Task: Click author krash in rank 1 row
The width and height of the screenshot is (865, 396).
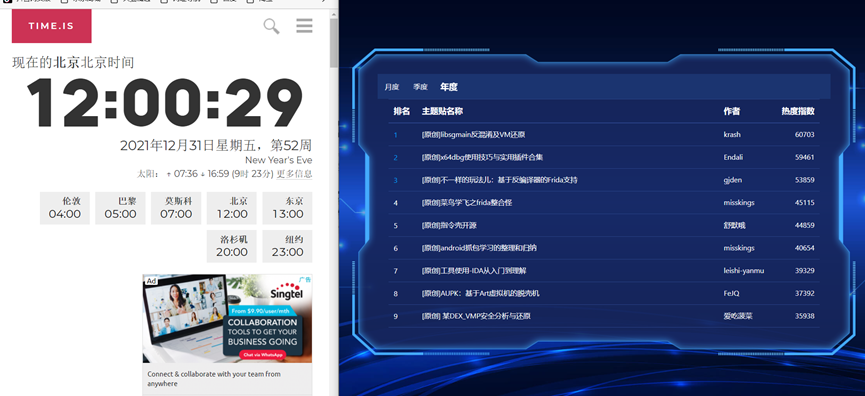Action: 732,135
